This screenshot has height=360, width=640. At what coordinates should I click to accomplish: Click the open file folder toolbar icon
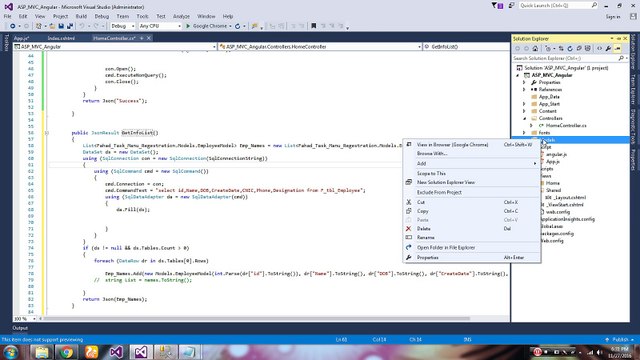pyautogui.click(x=52, y=26)
